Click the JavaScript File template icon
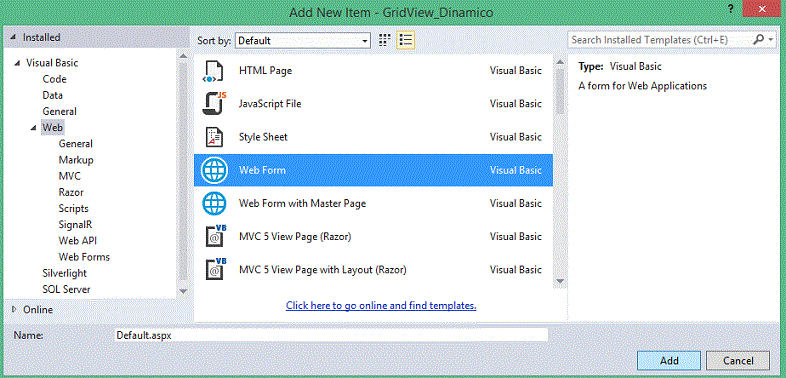786x378 pixels. click(x=215, y=104)
